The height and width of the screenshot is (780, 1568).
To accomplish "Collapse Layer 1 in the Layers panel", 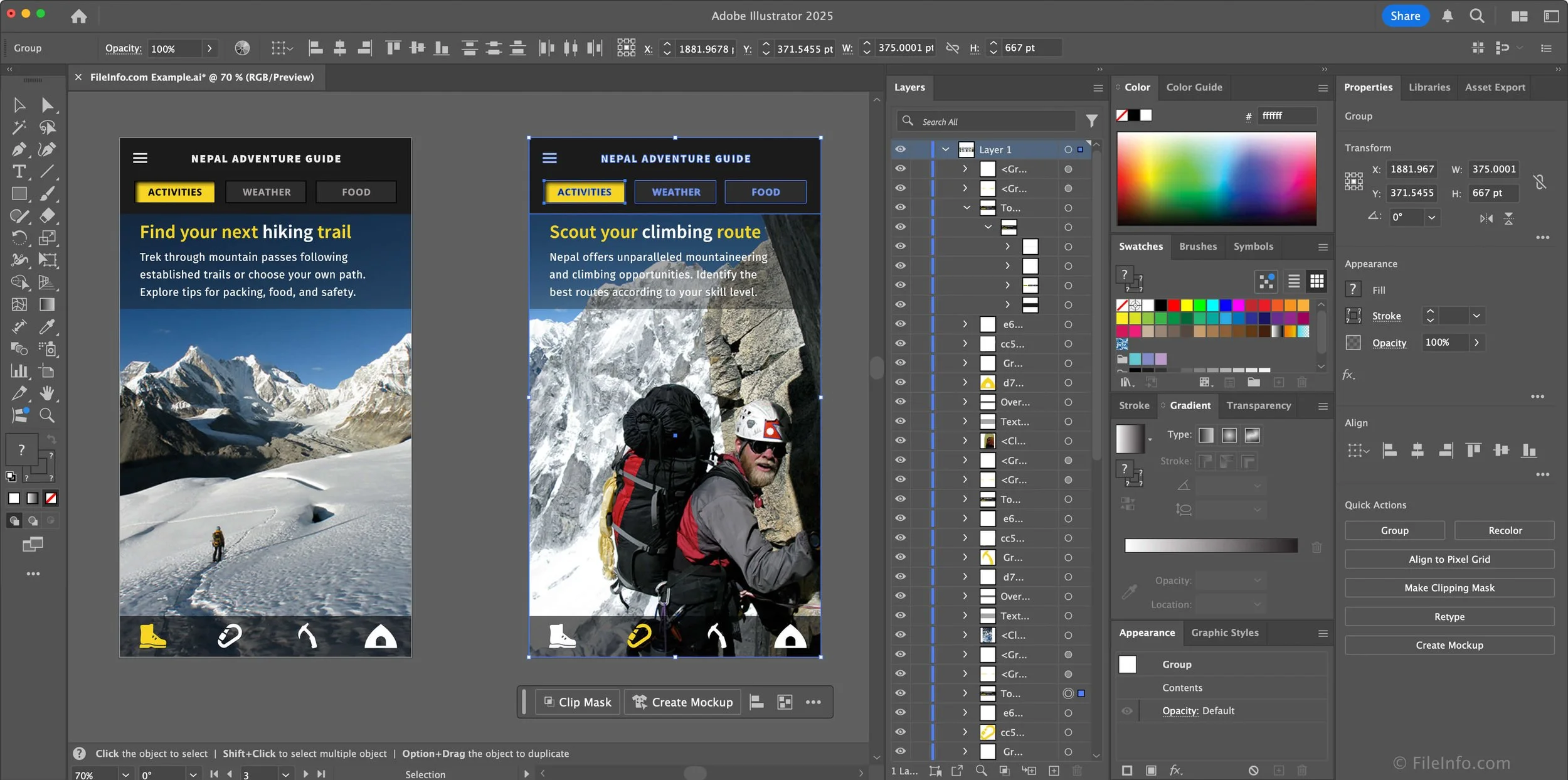I will 946,149.
